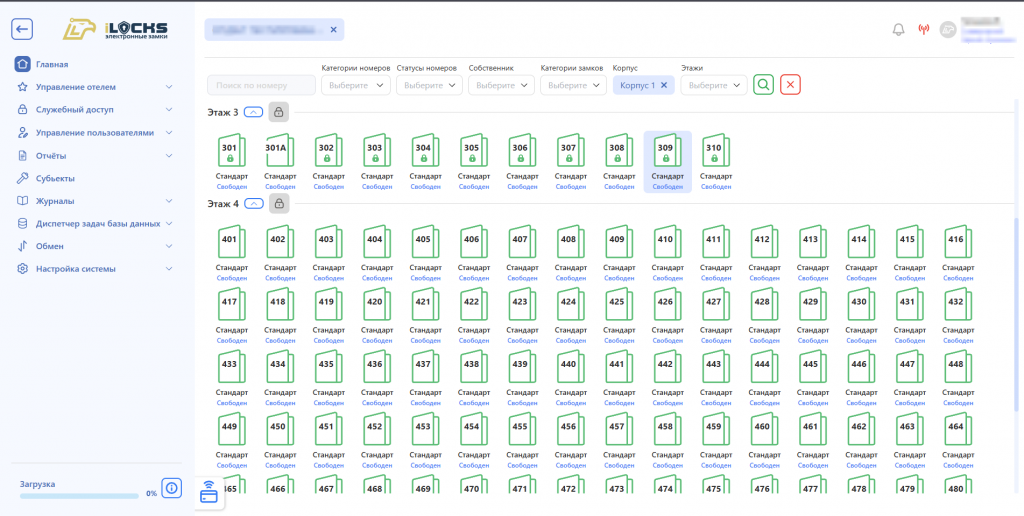Image resolution: width=1024 pixels, height=516 pixels.
Task: Remove the Корпус 1 filter chip
Action: [x=664, y=86]
